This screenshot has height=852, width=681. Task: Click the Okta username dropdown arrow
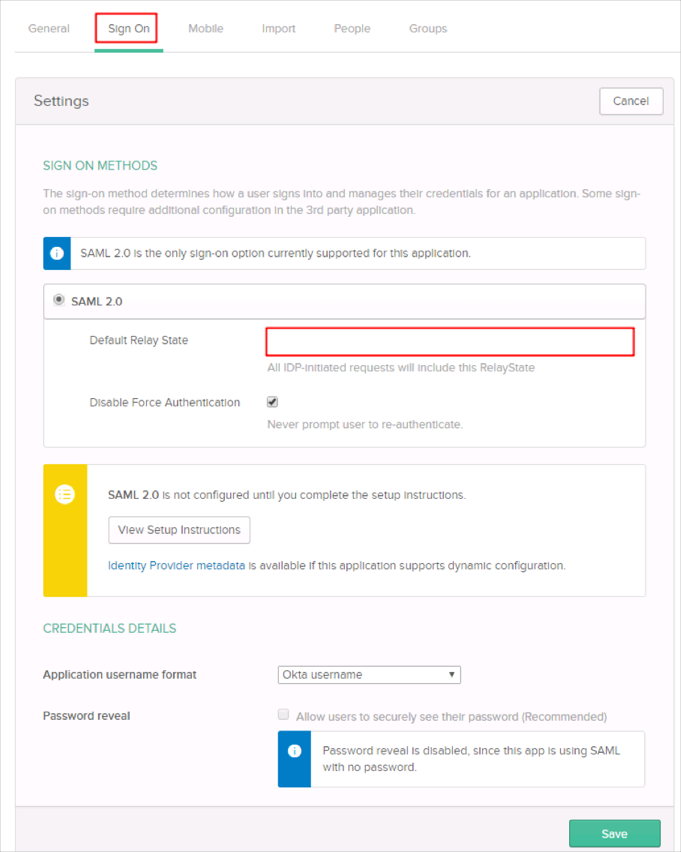pyautogui.click(x=452, y=675)
